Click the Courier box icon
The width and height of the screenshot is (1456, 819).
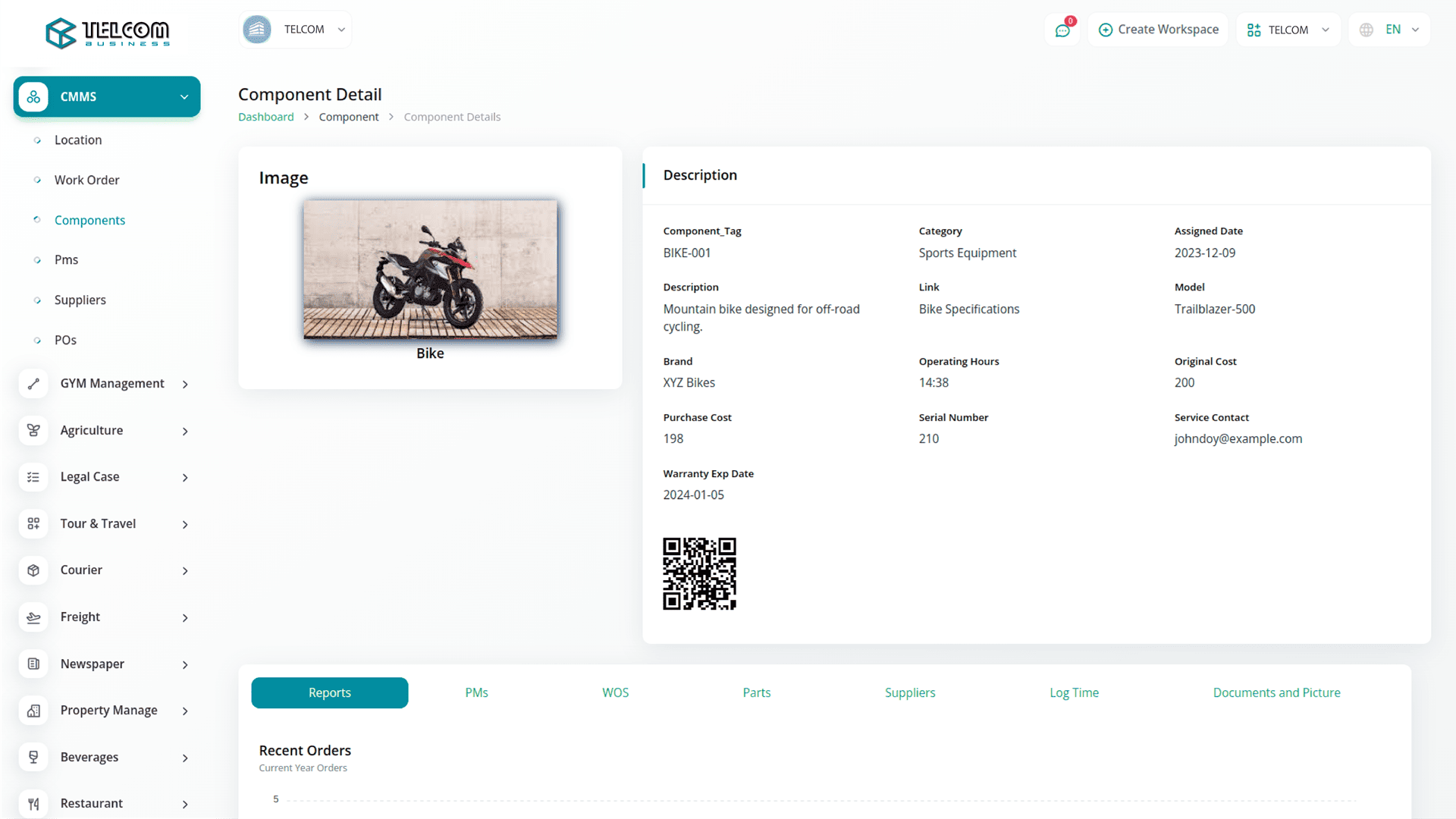(x=33, y=570)
